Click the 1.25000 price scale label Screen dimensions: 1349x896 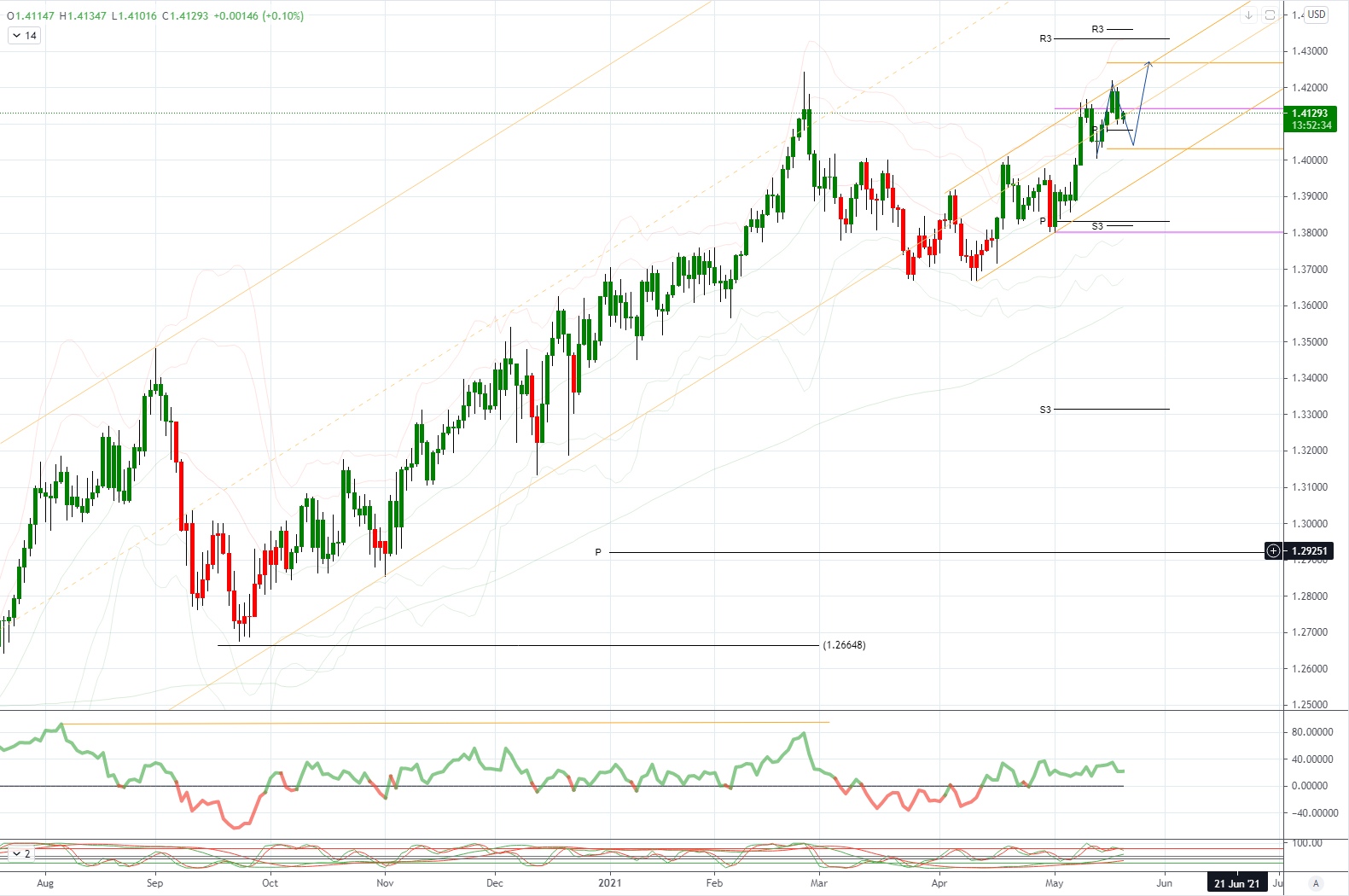tap(1310, 705)
